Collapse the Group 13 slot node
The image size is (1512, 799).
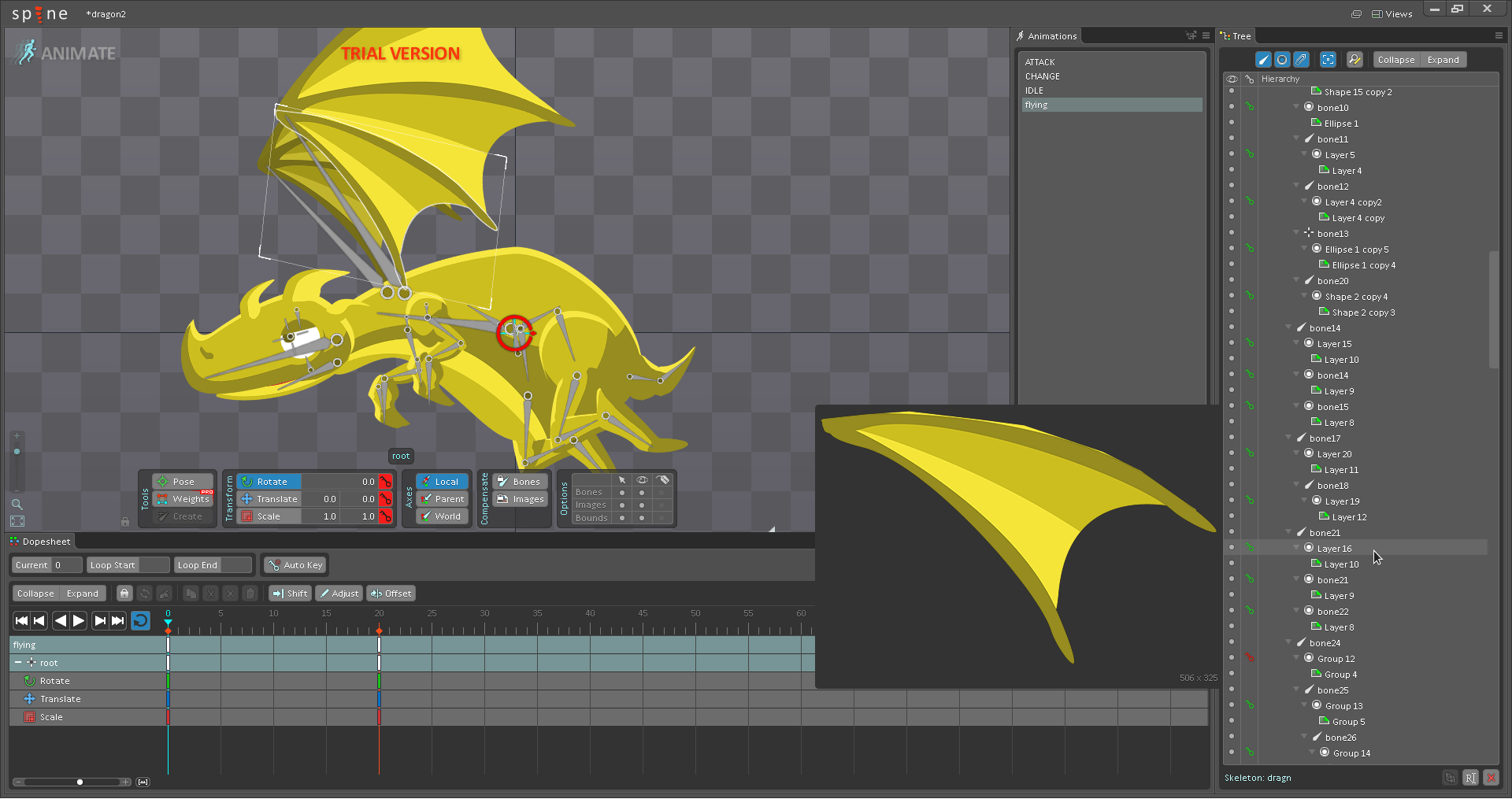pyautogui.click(x=1304, y=705)
